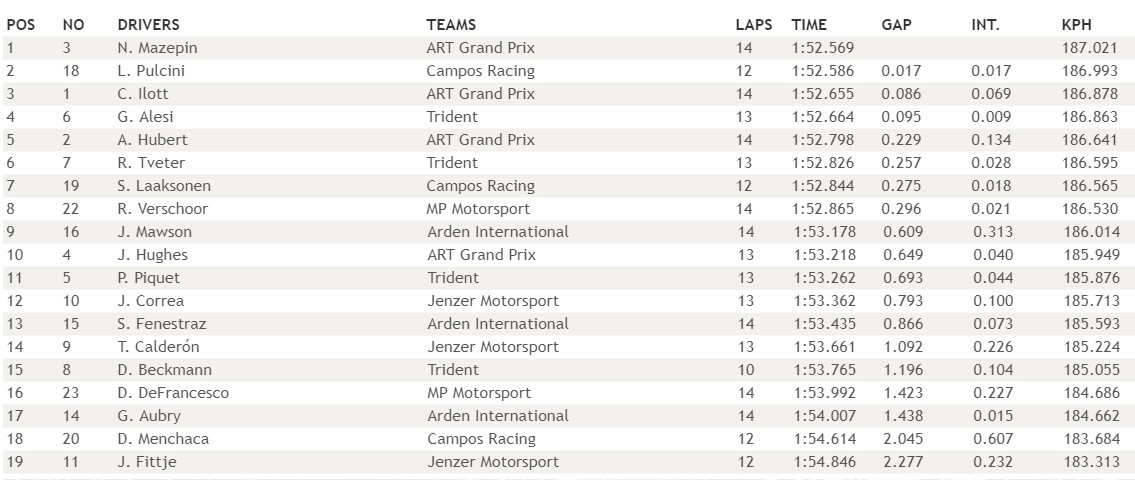This screenshot has width=1135, height=480.
Task: Click the KPH column header
Action: click(x=1076, y=25)
